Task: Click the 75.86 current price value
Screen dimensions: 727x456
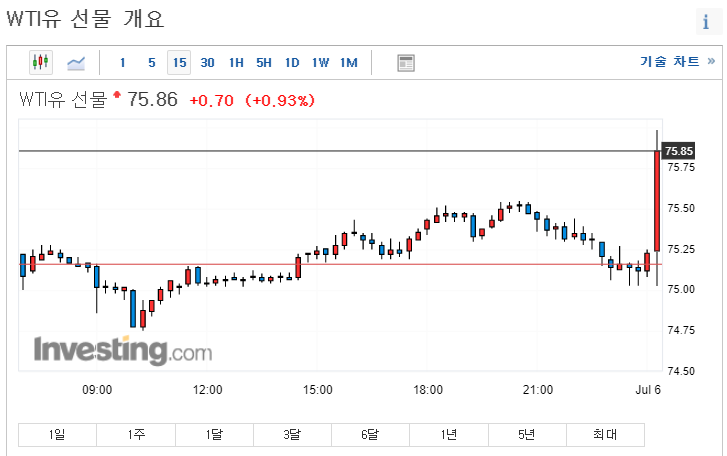Action: point(153,99)
